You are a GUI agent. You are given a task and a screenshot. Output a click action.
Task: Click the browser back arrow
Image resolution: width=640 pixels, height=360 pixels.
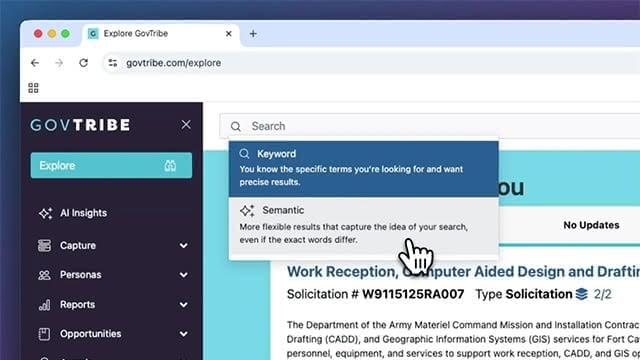[35, 63]
